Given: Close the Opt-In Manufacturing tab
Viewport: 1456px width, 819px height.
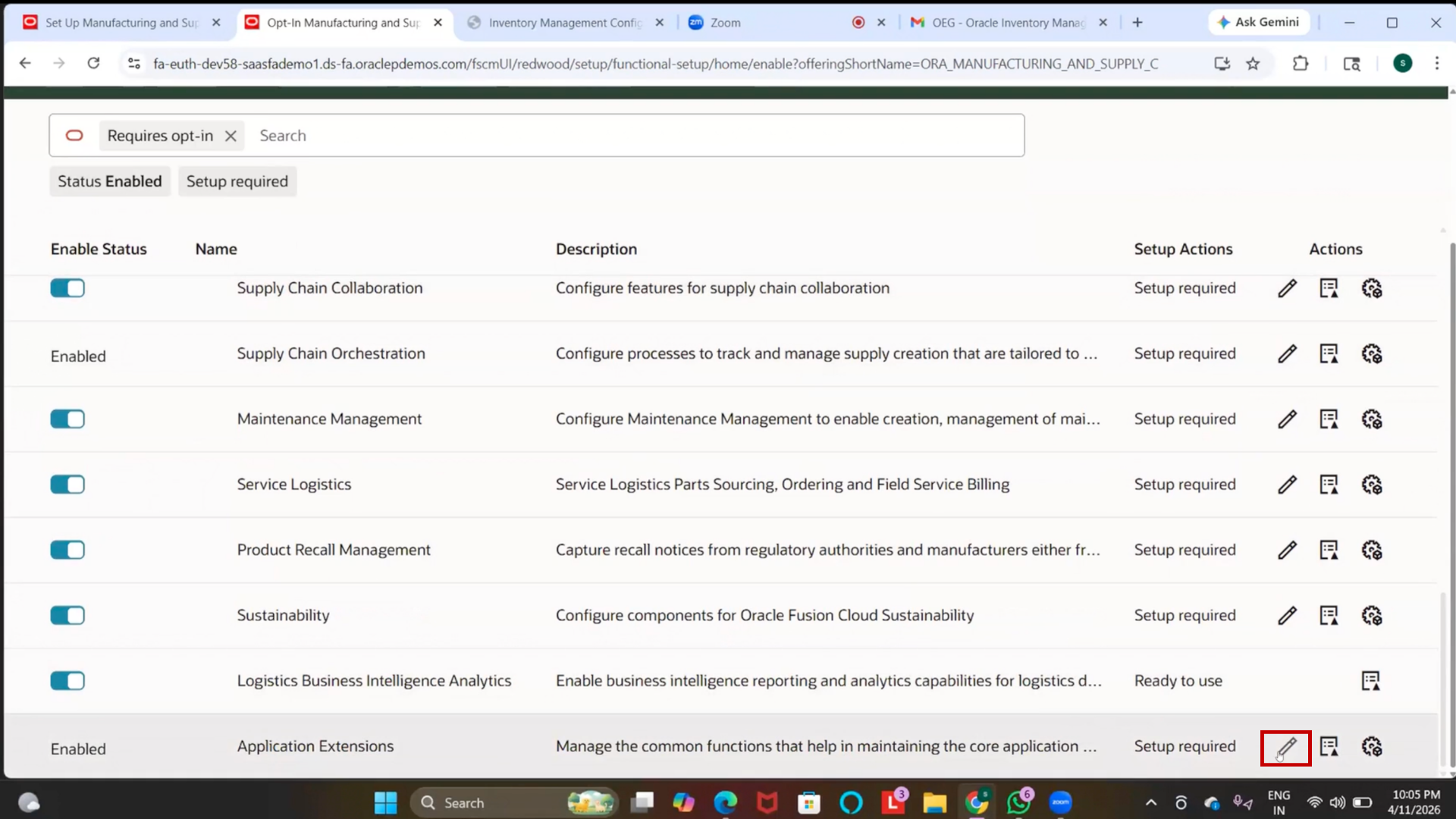Looking at the screenshot, I should point(438,23).
